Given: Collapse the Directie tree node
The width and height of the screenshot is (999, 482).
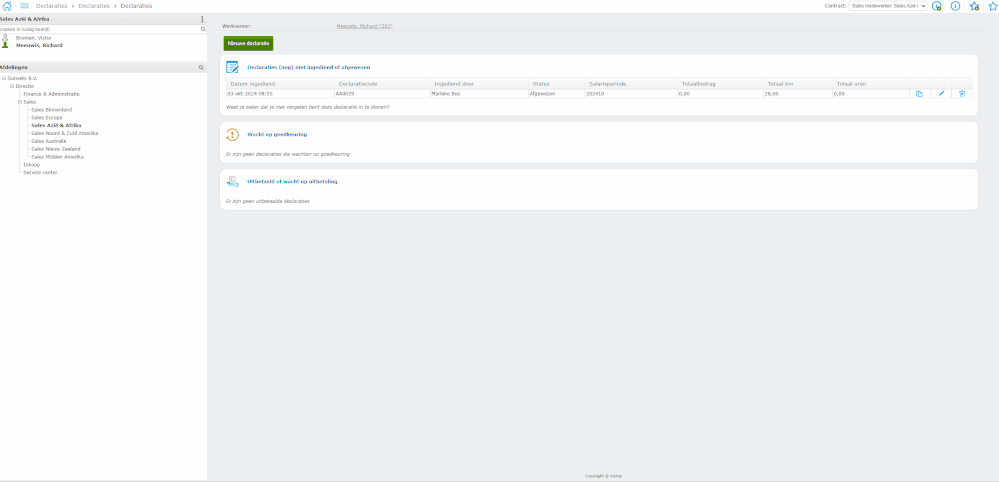Looking at the screenshot, I should (x=11, y=86).
